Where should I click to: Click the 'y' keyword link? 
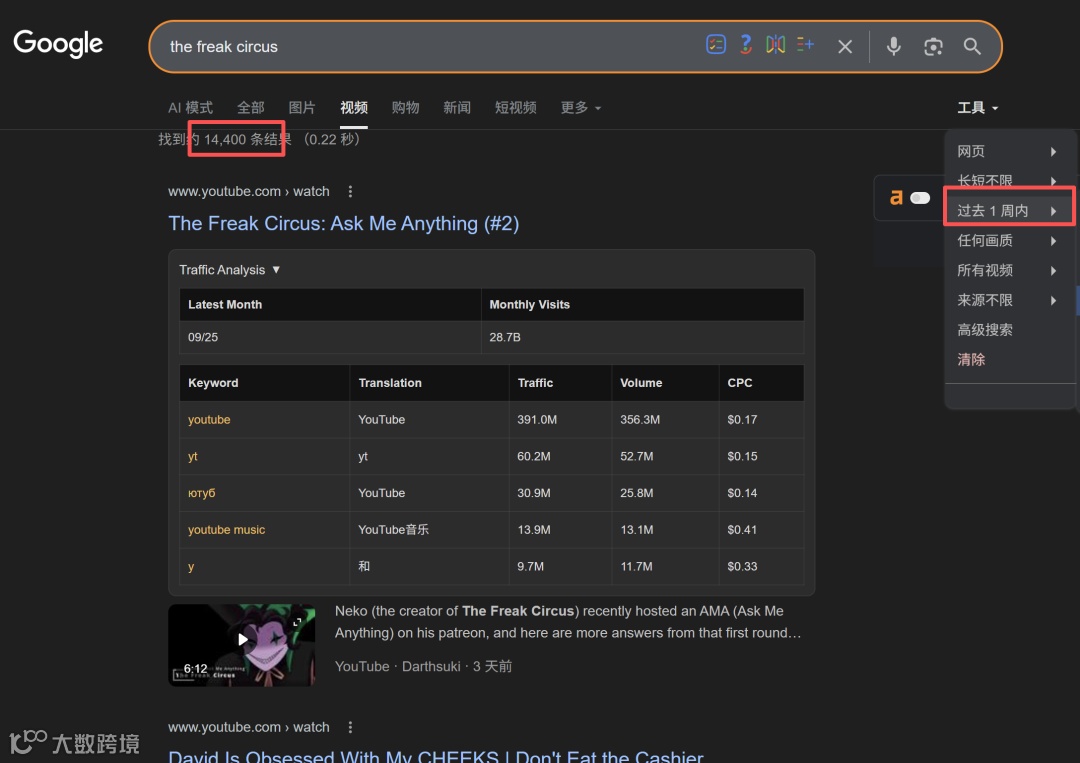(191, 566)
